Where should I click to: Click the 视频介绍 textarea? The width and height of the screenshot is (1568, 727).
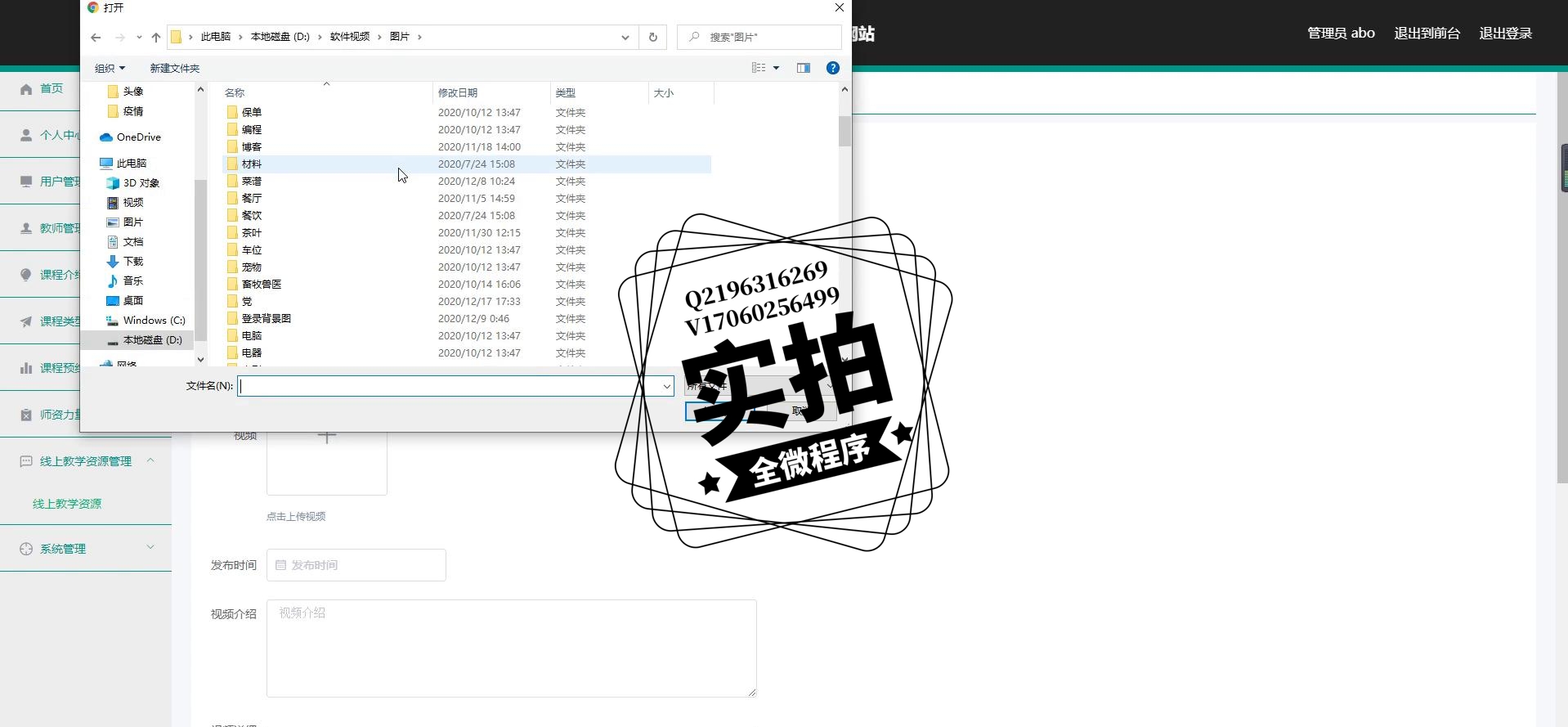tap(512, 648)
